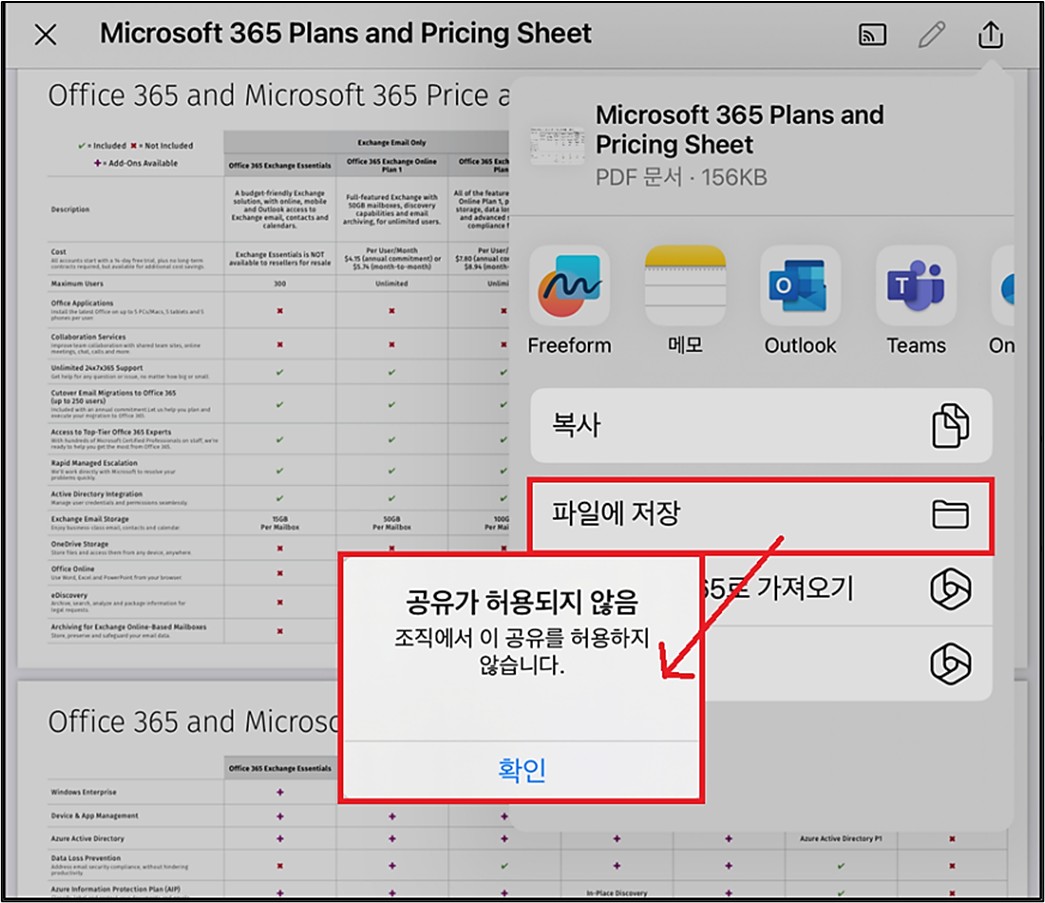Click the copy icon in 복사 row
Viewport: 1045px width, 903px height.
pos(950,426)
